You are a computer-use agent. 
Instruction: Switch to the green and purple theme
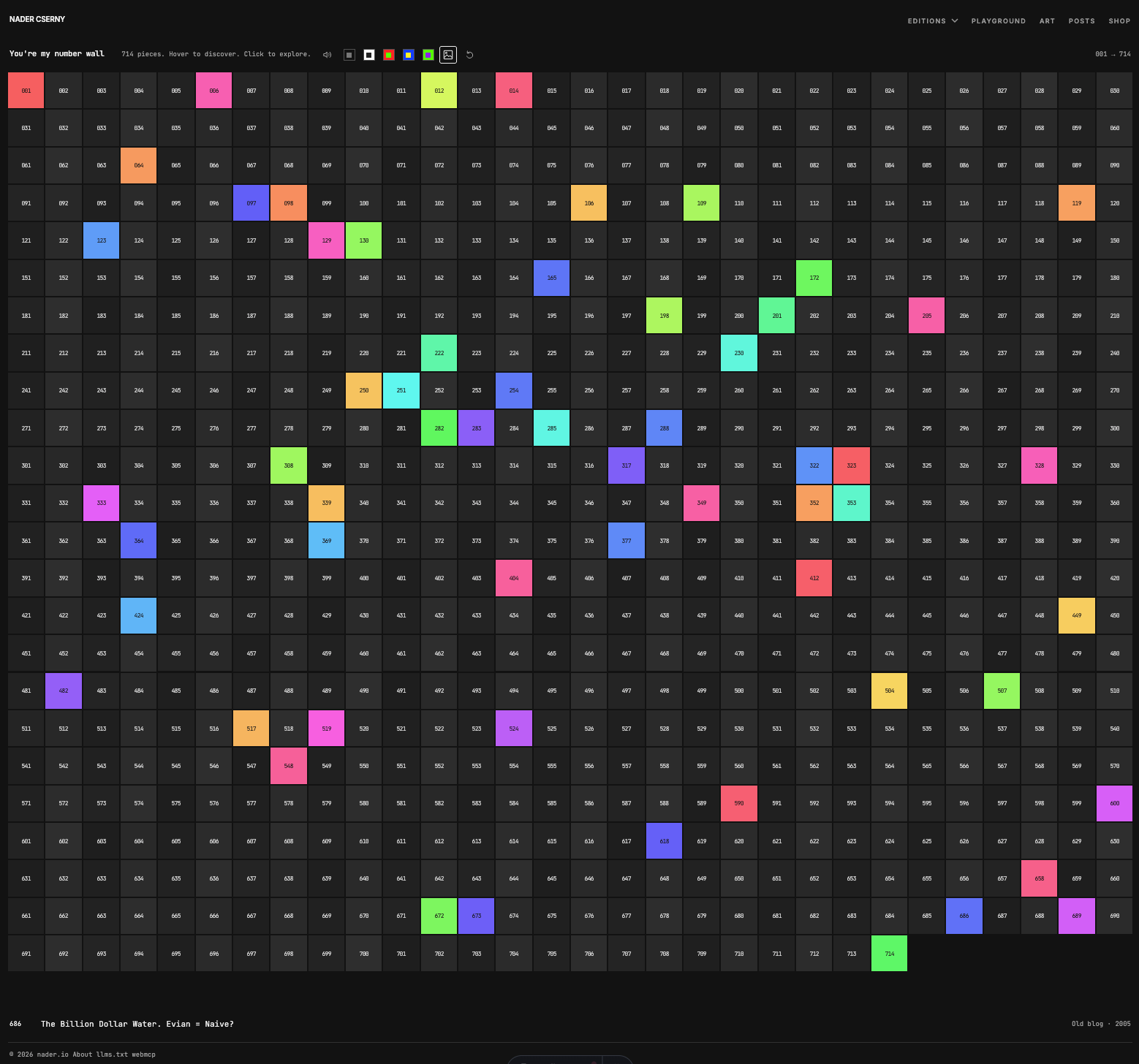point(428,55)
